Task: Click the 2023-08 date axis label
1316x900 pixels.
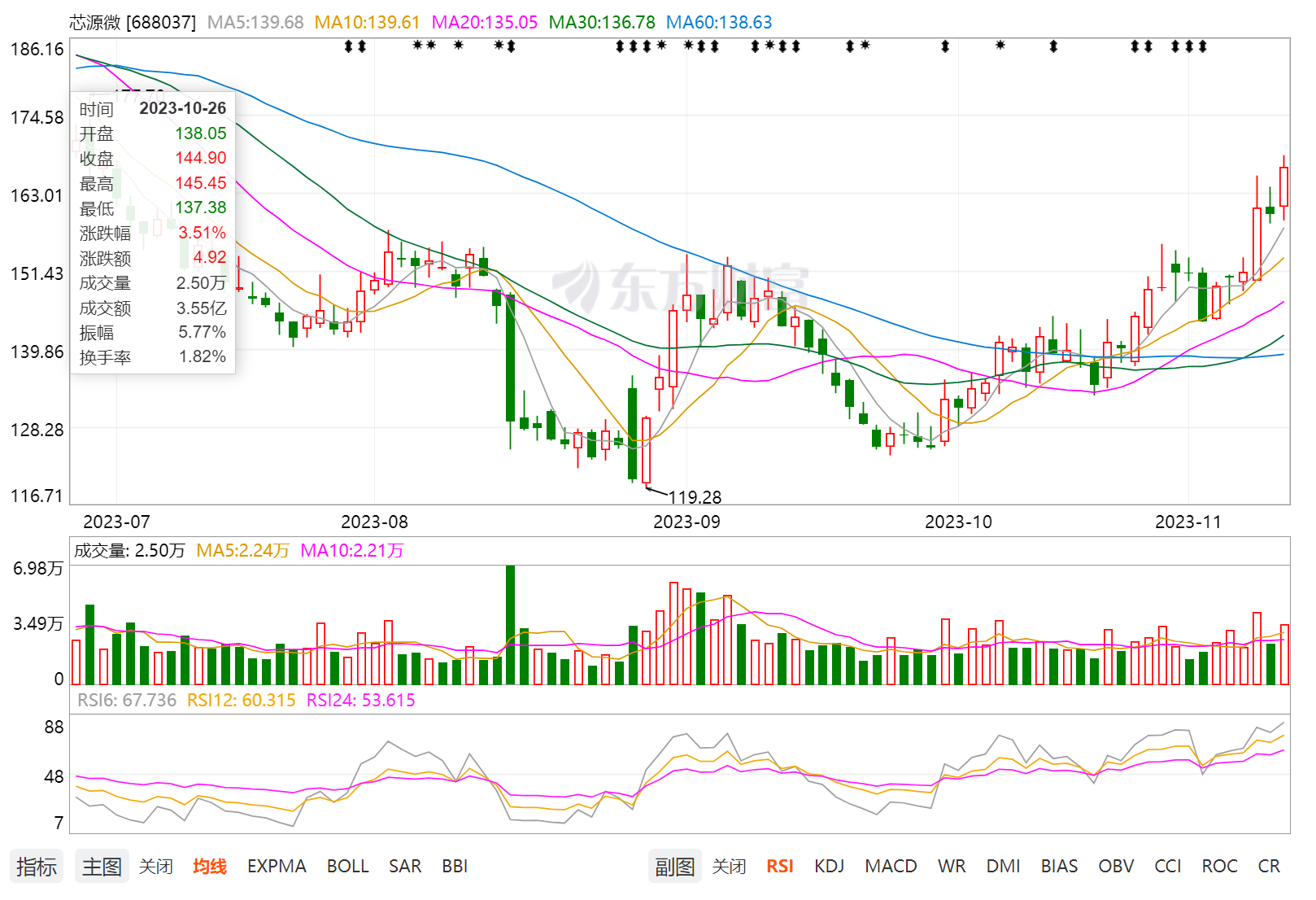Action: [374, 522]
